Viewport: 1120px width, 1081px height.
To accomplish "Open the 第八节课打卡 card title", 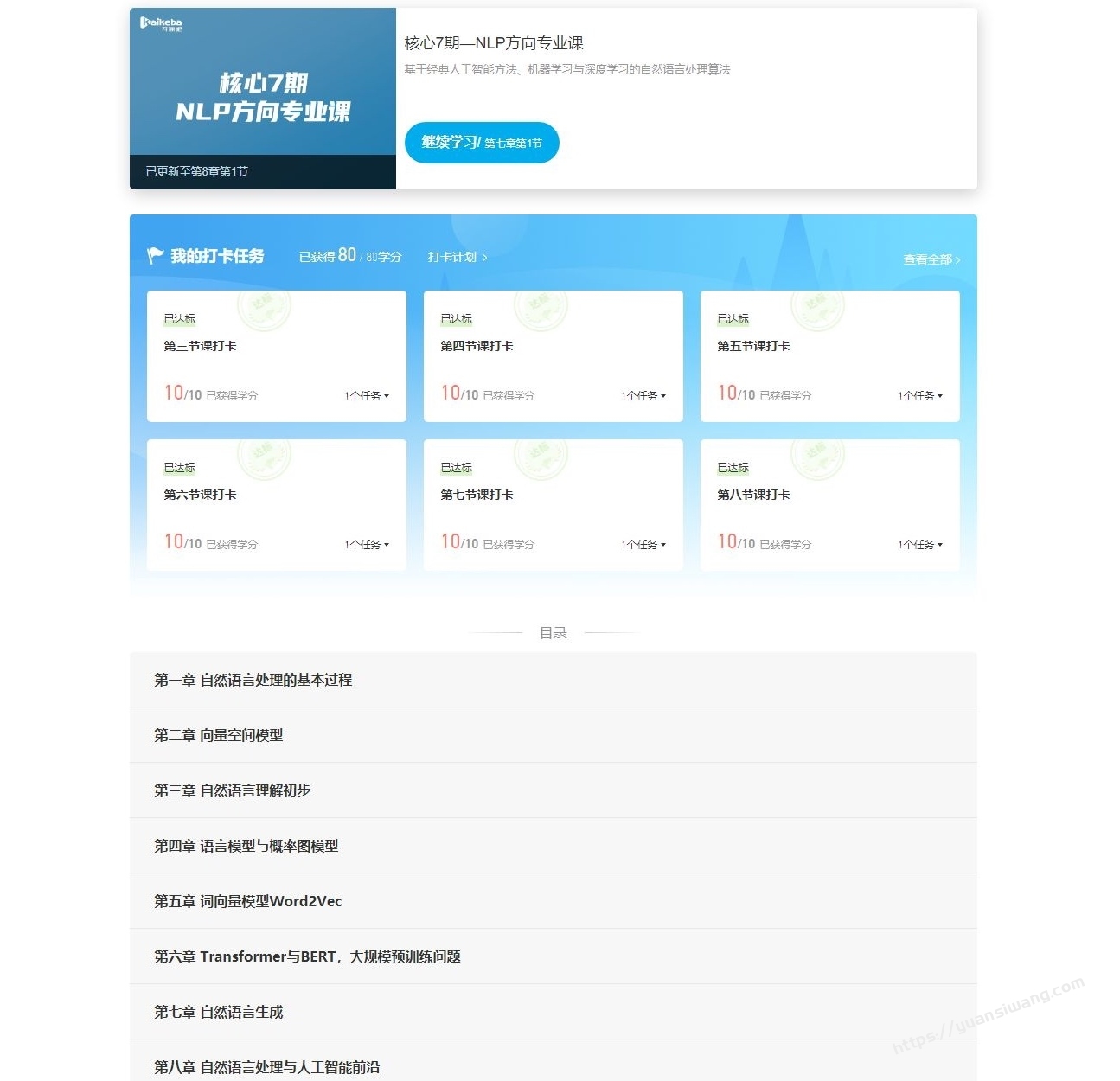I will pyautogui.click(x=753, y=495).
